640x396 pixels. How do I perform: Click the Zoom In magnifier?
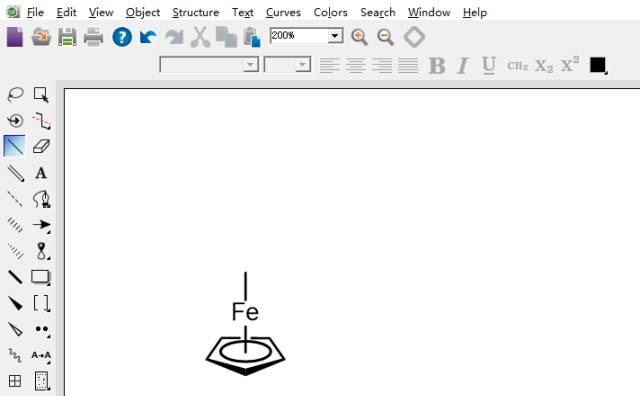(359, 37)
